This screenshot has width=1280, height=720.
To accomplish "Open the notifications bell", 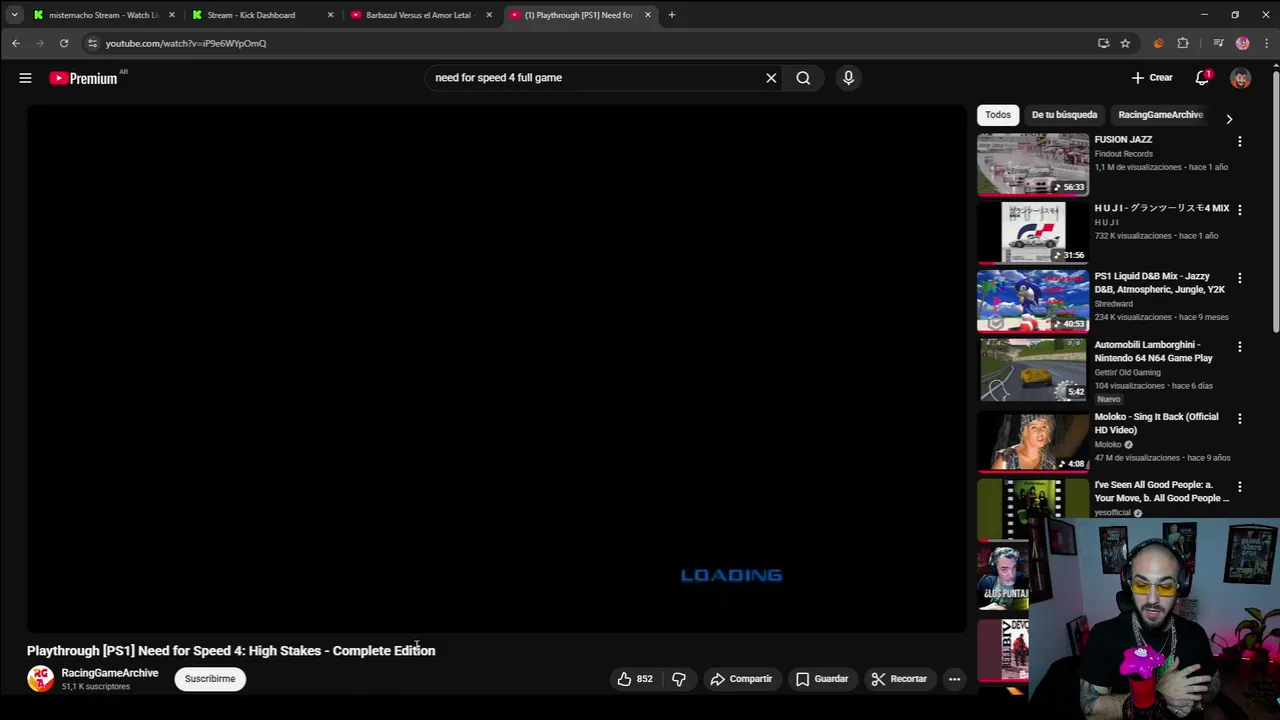I will tap(1202, 78).
